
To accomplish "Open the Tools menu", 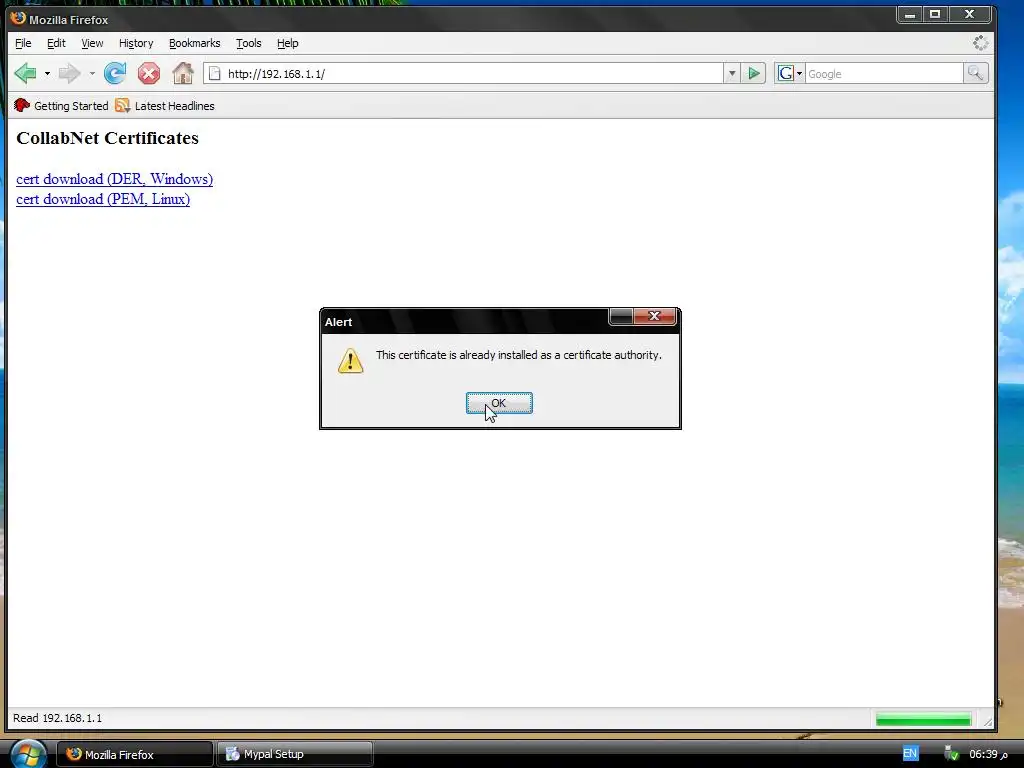I will coord(249,43).
